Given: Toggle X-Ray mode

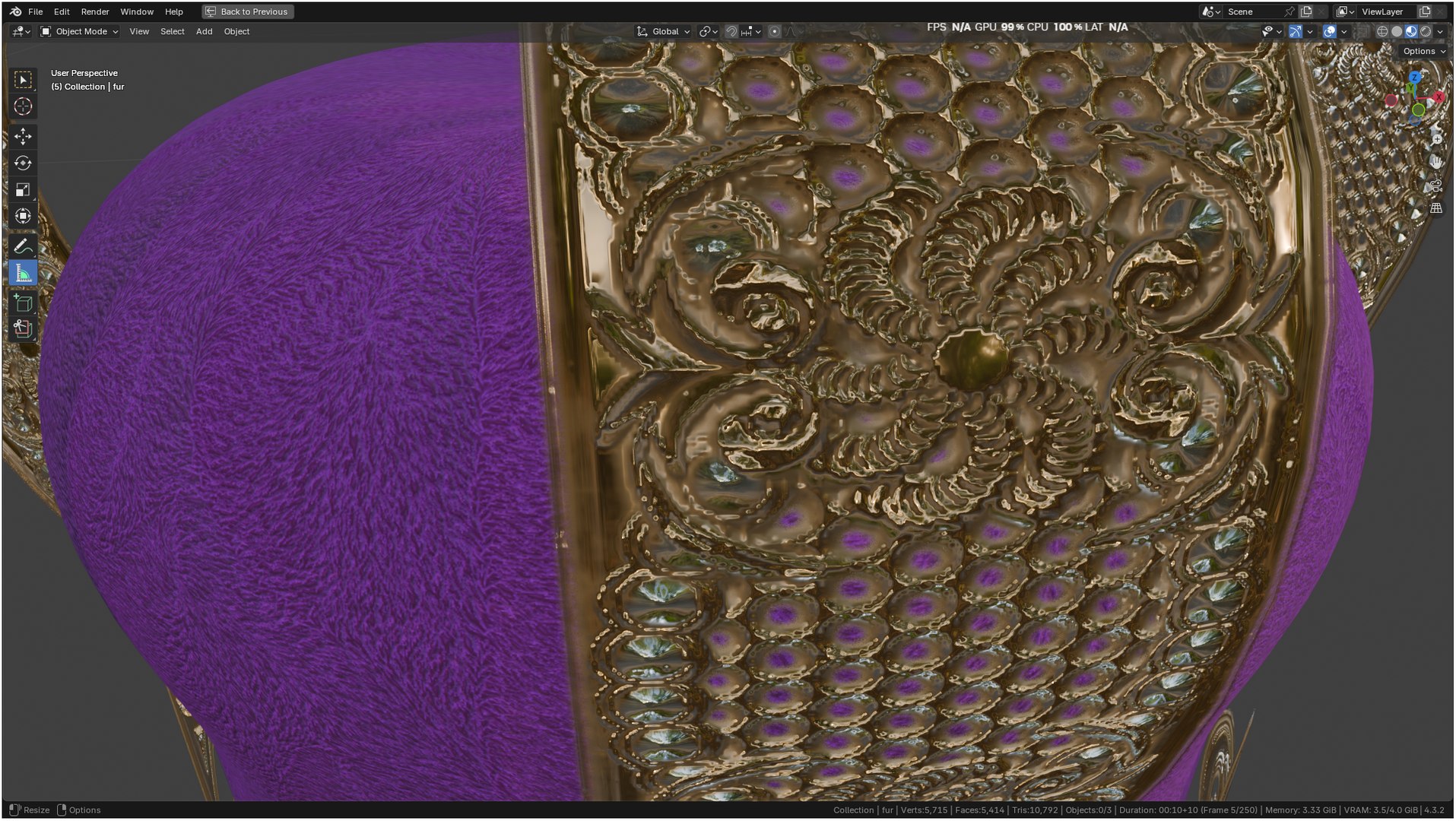Looking at the screenshot, I should pos(1362,31).
